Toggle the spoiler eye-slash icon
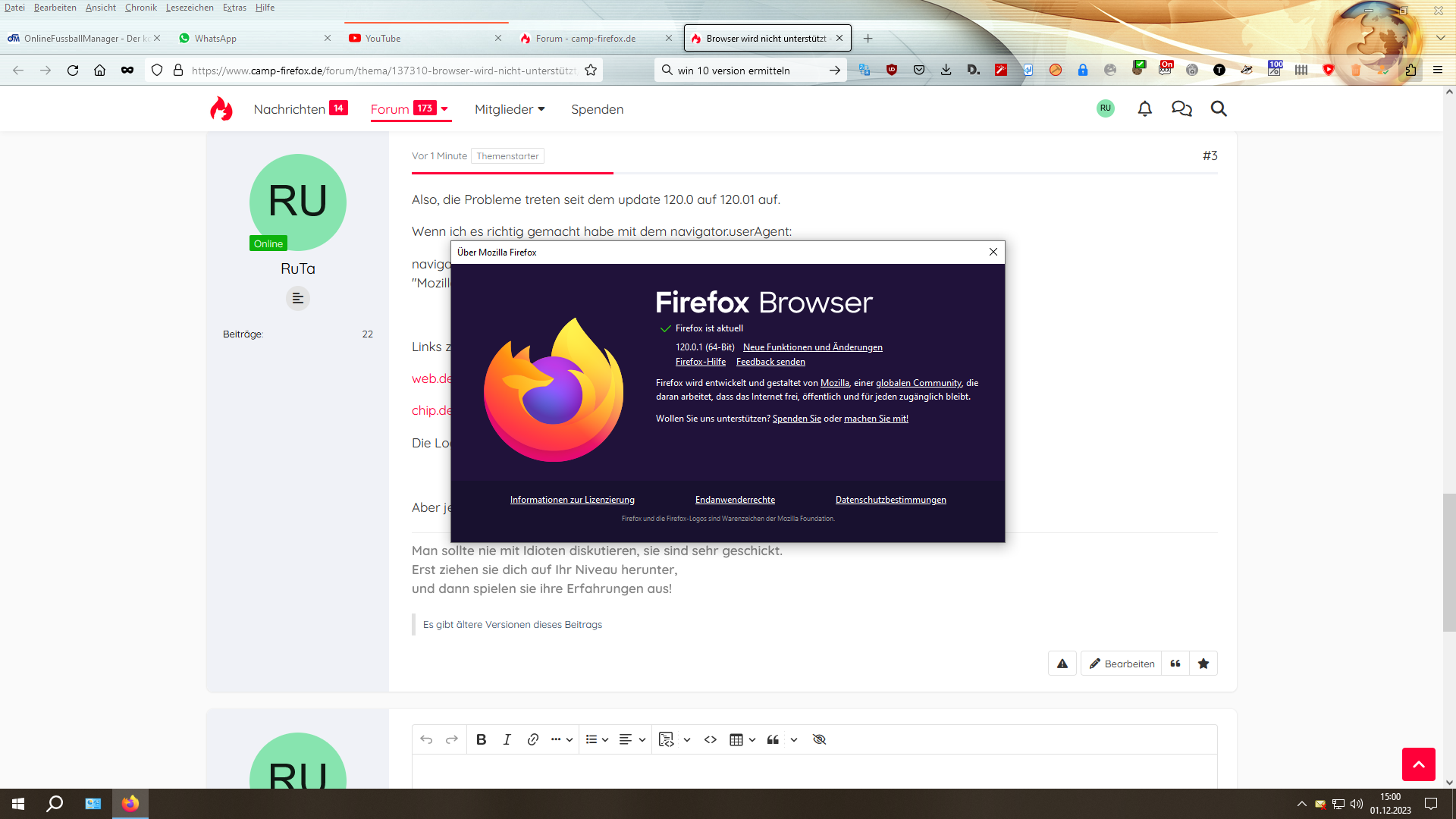Screen dimensions: 1456x819 point(819,739)
